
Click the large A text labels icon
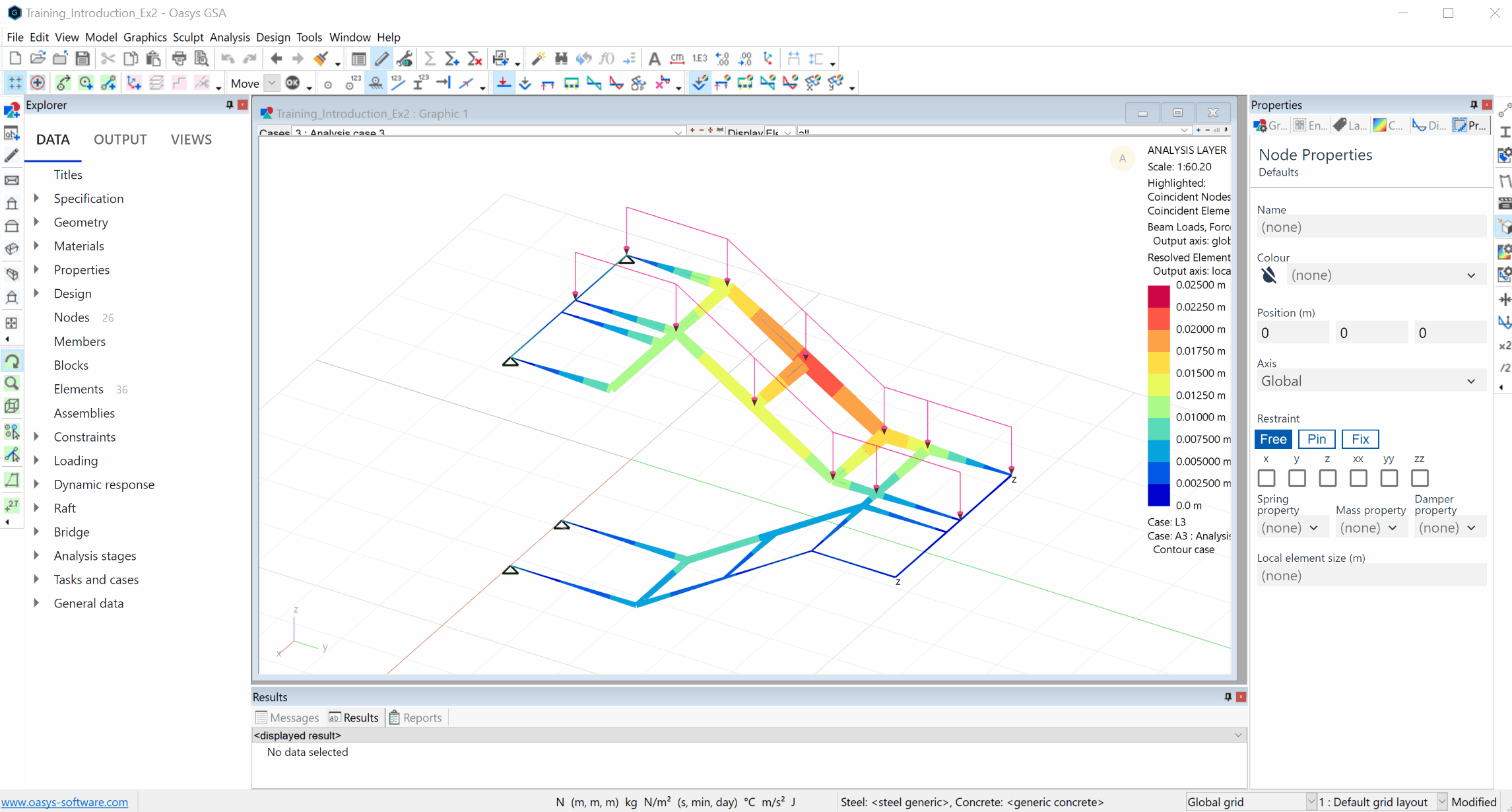pyautogui.click(x=654, y=59)
